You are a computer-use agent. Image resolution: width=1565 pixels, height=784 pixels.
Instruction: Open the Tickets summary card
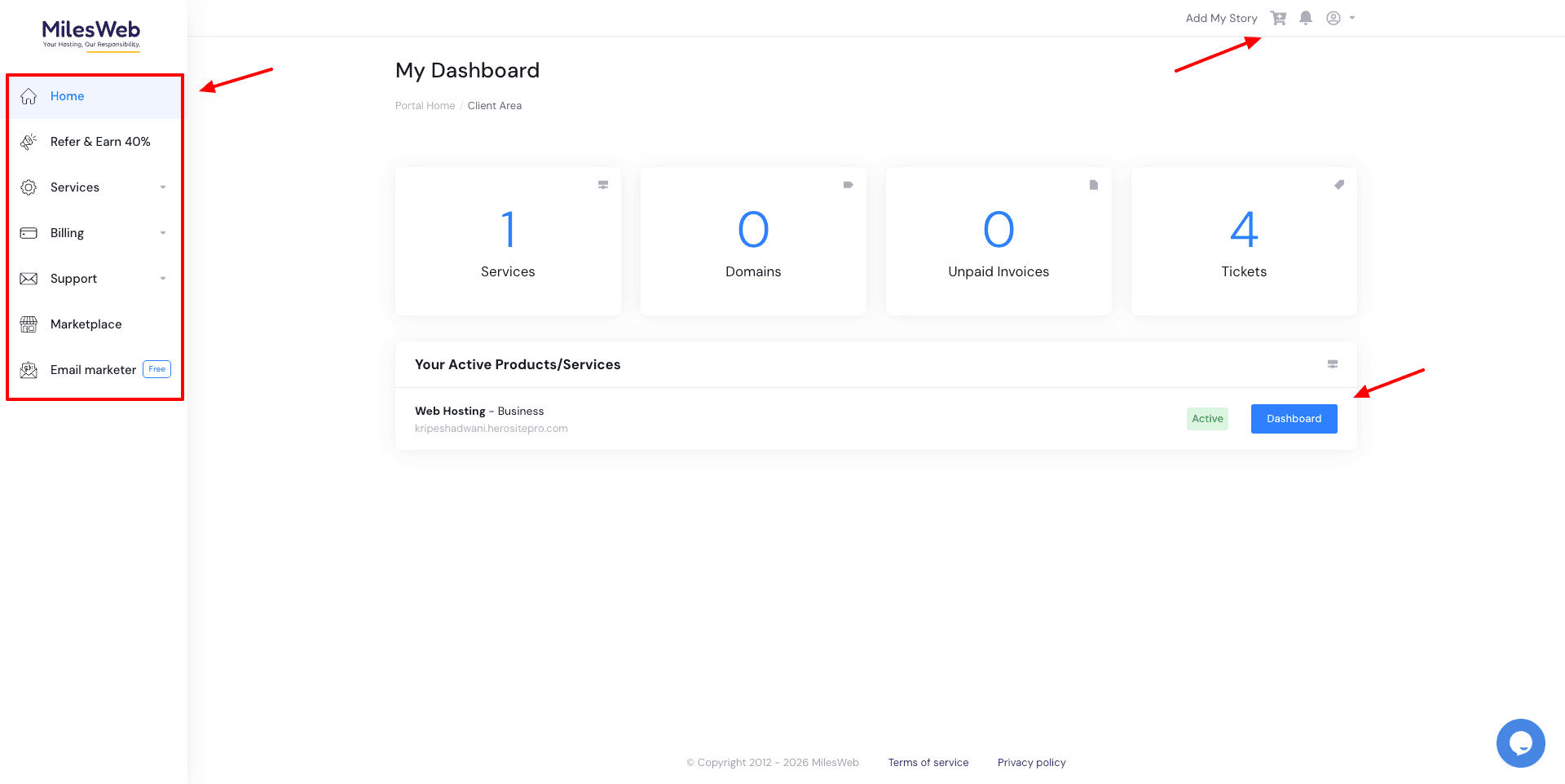tap(1244, 241)
